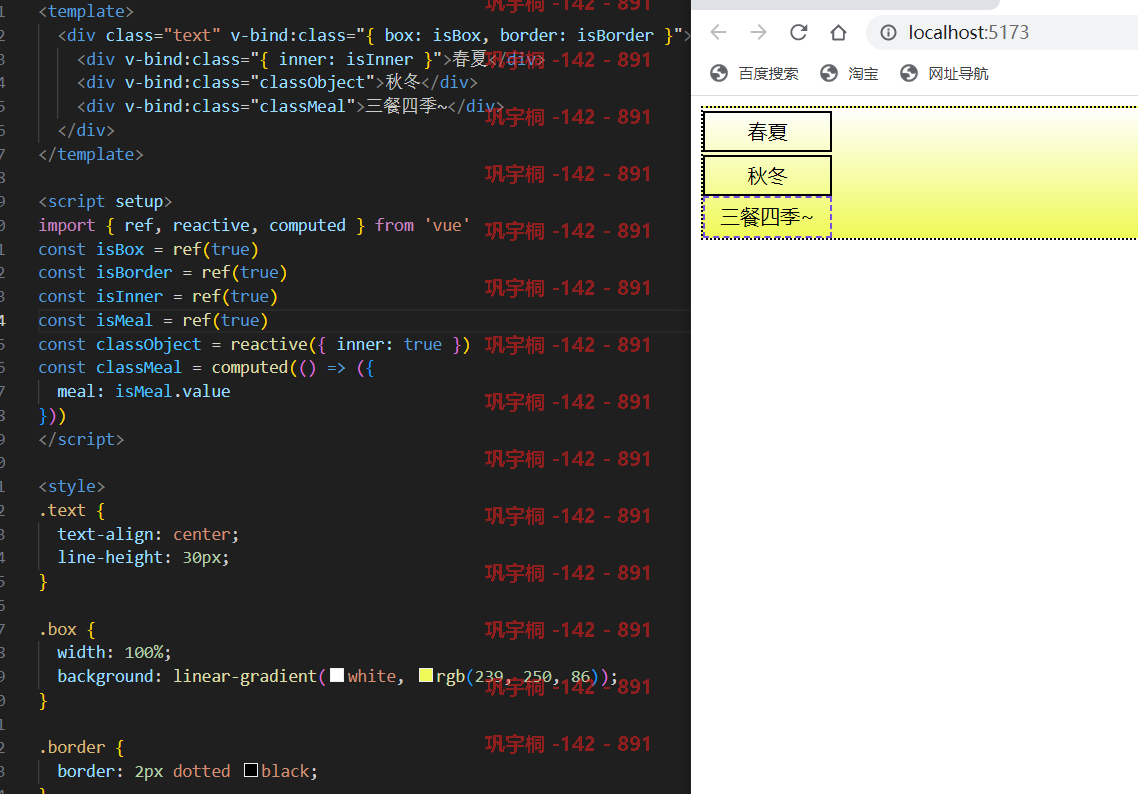Click the 春夏 box in the page

tap(767, 131)
